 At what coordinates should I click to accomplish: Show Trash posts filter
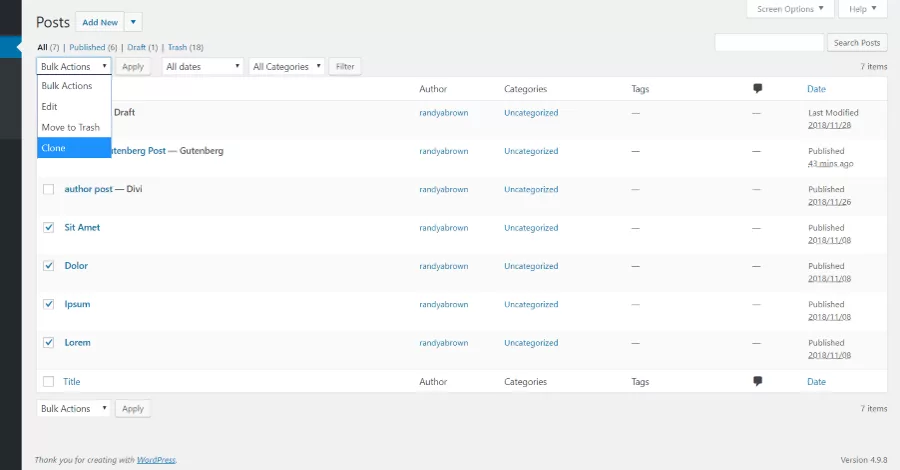point(177,47)
